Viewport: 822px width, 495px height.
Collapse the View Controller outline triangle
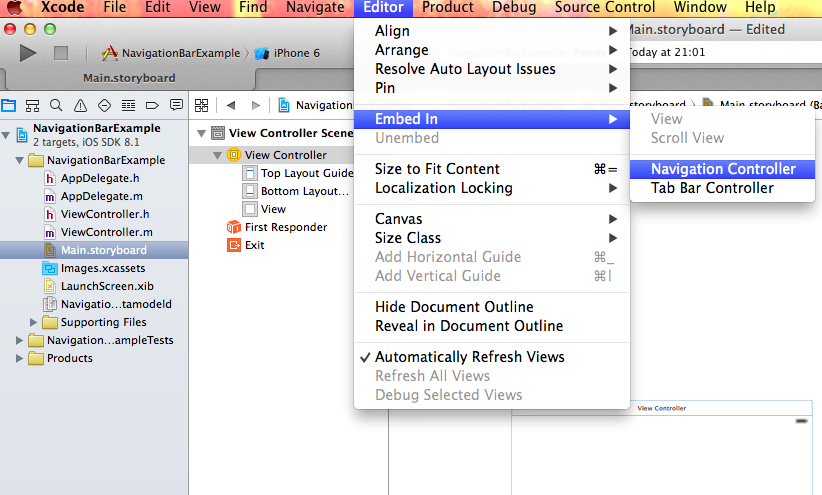[x=218, y=155]
